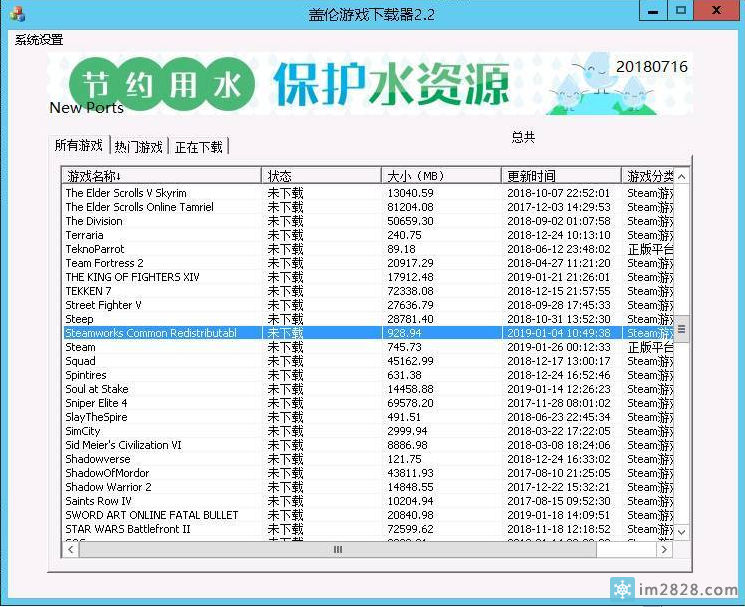Image resolution: width=745 pixels, height=607 pixels.
Task: Maximize the downloader window
Action: (x=681, y=11)
